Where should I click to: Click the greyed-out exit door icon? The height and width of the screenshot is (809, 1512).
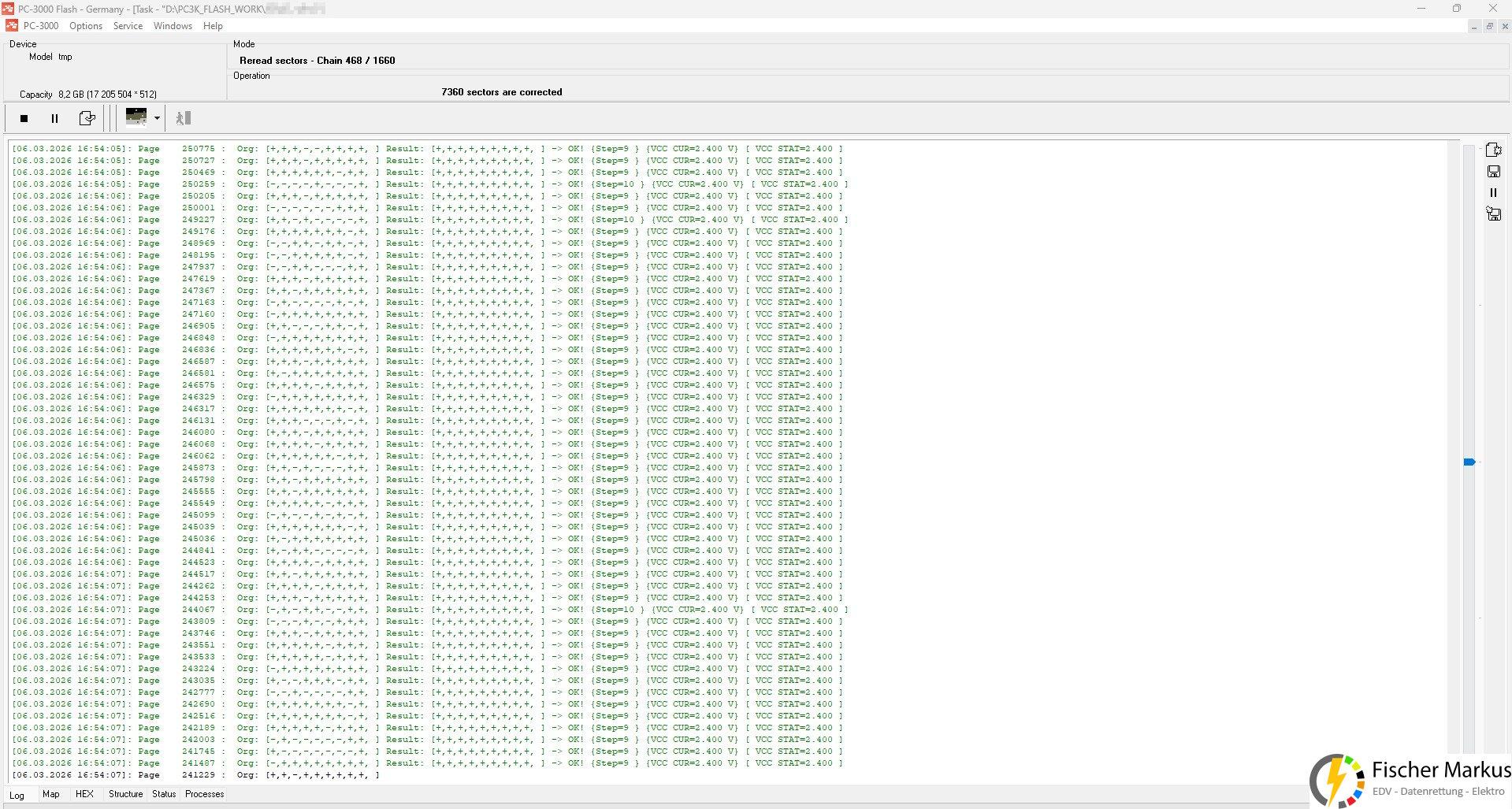tap(183, 118)
